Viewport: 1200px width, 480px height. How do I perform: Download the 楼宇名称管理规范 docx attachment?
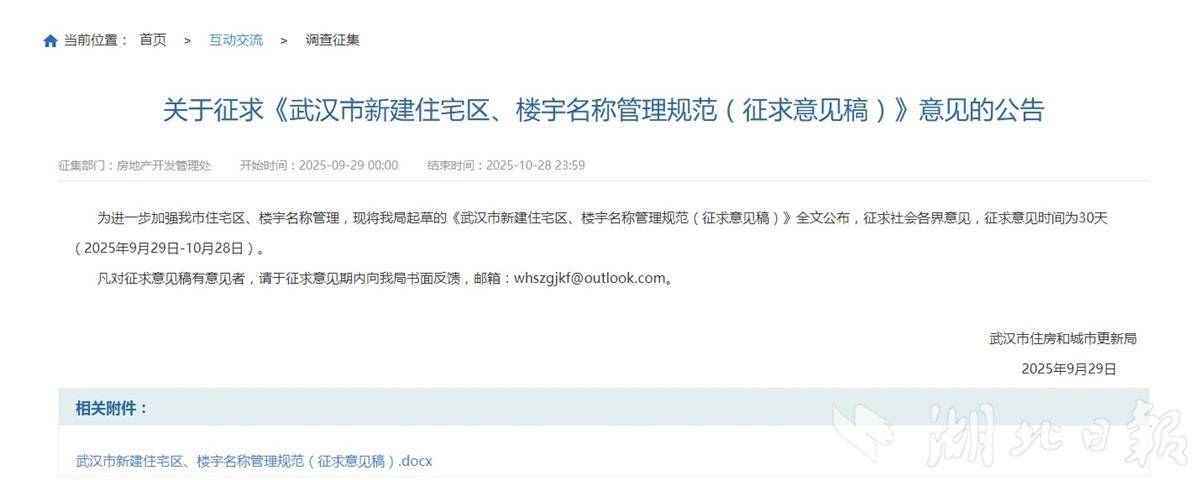point(254,461)
